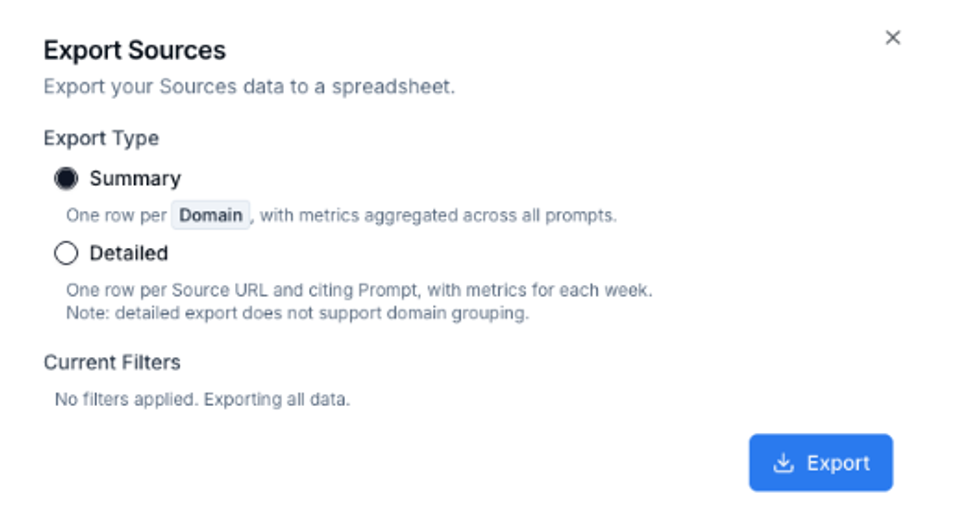This screenshot has width=960, height=525.
Task: Click the Export Sources dialog title
Action: (x=135, y=50)
